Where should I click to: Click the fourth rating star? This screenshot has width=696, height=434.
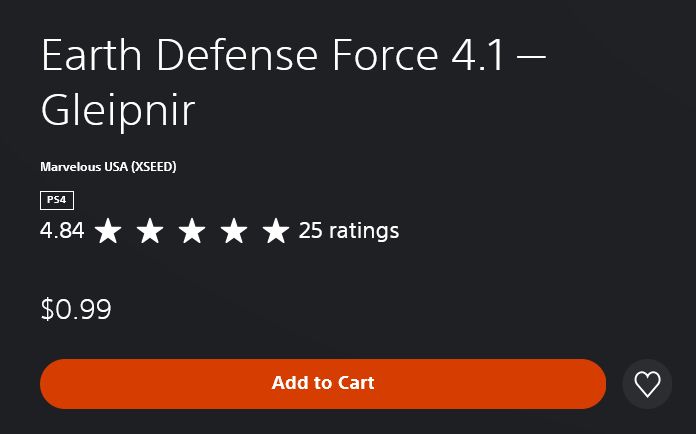point(234,232)
